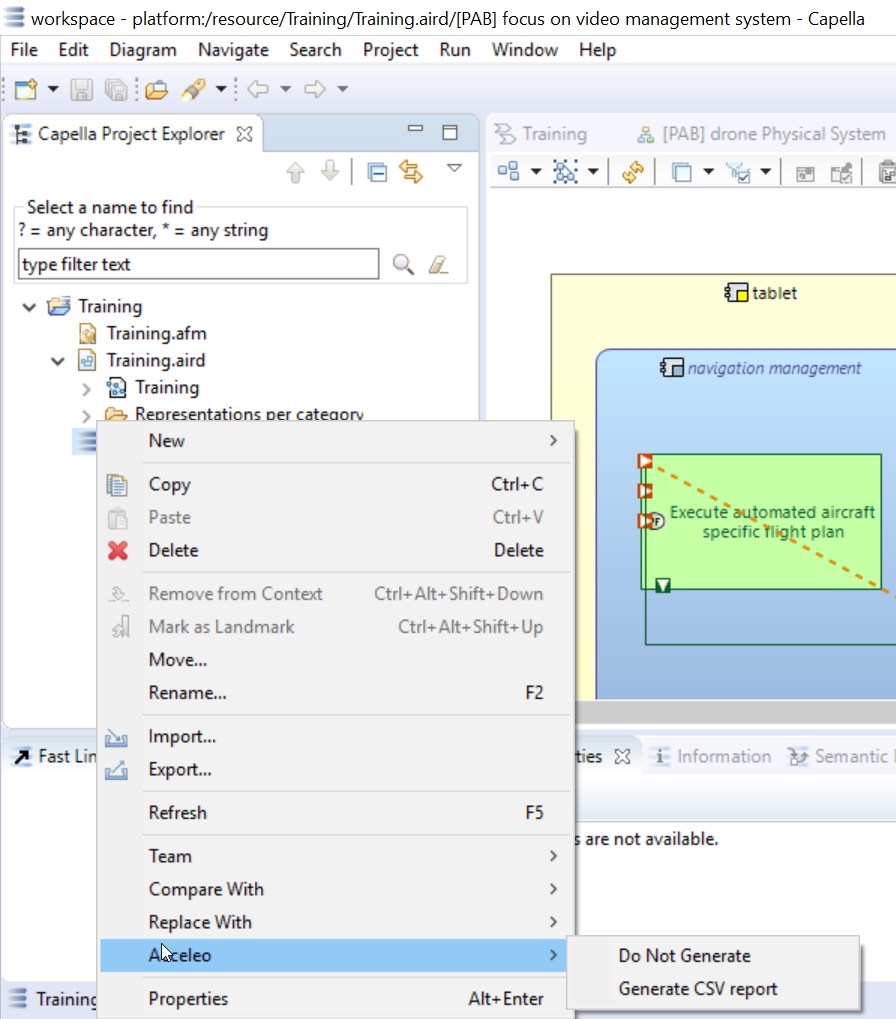Collapse all items in Project Explorer
The height and width of the screenshot is (1019, 896).
(x=377, y=172)
